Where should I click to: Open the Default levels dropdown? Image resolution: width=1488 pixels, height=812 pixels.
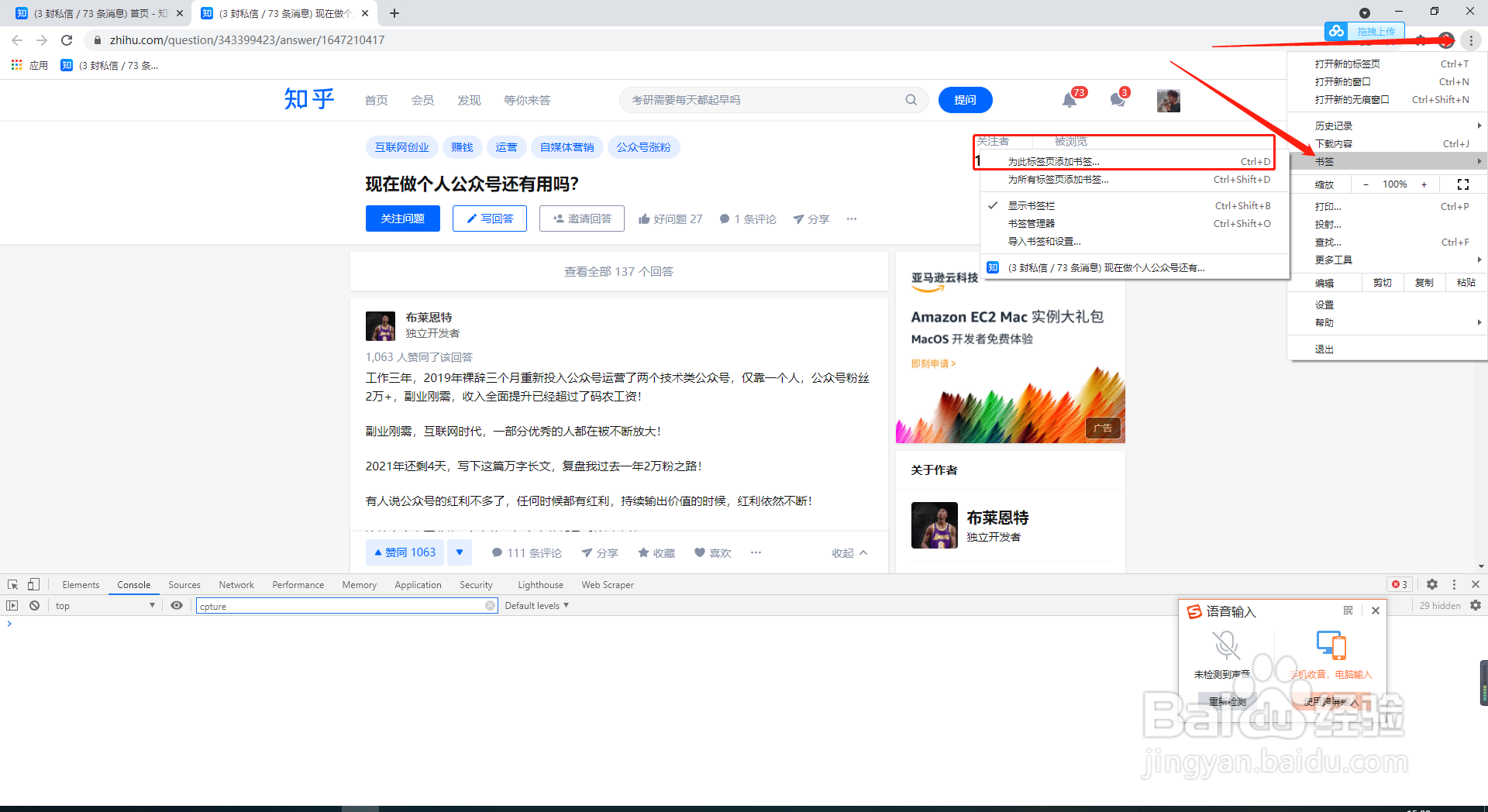click(536, 605)
